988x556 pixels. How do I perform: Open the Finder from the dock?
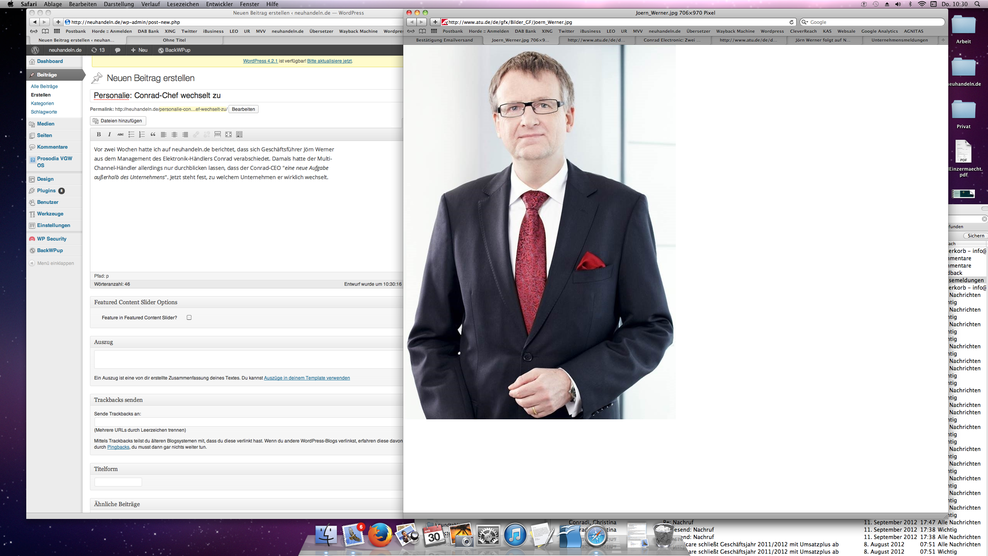click(x=326, y=535)
